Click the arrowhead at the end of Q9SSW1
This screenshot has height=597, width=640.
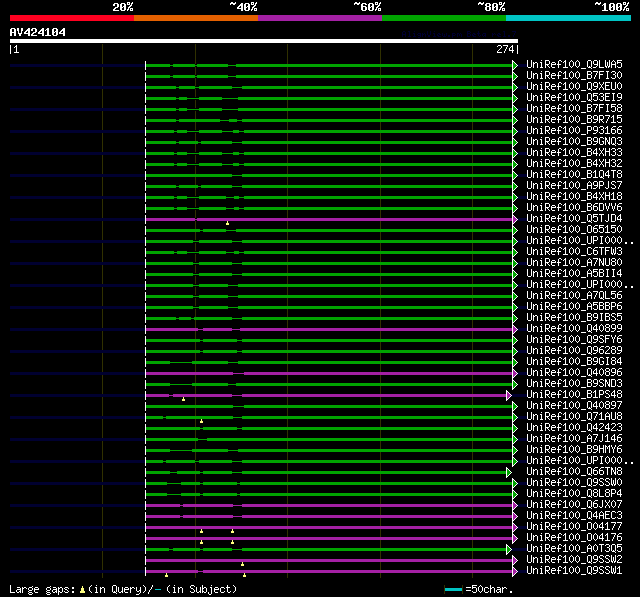tap(515, 572)
